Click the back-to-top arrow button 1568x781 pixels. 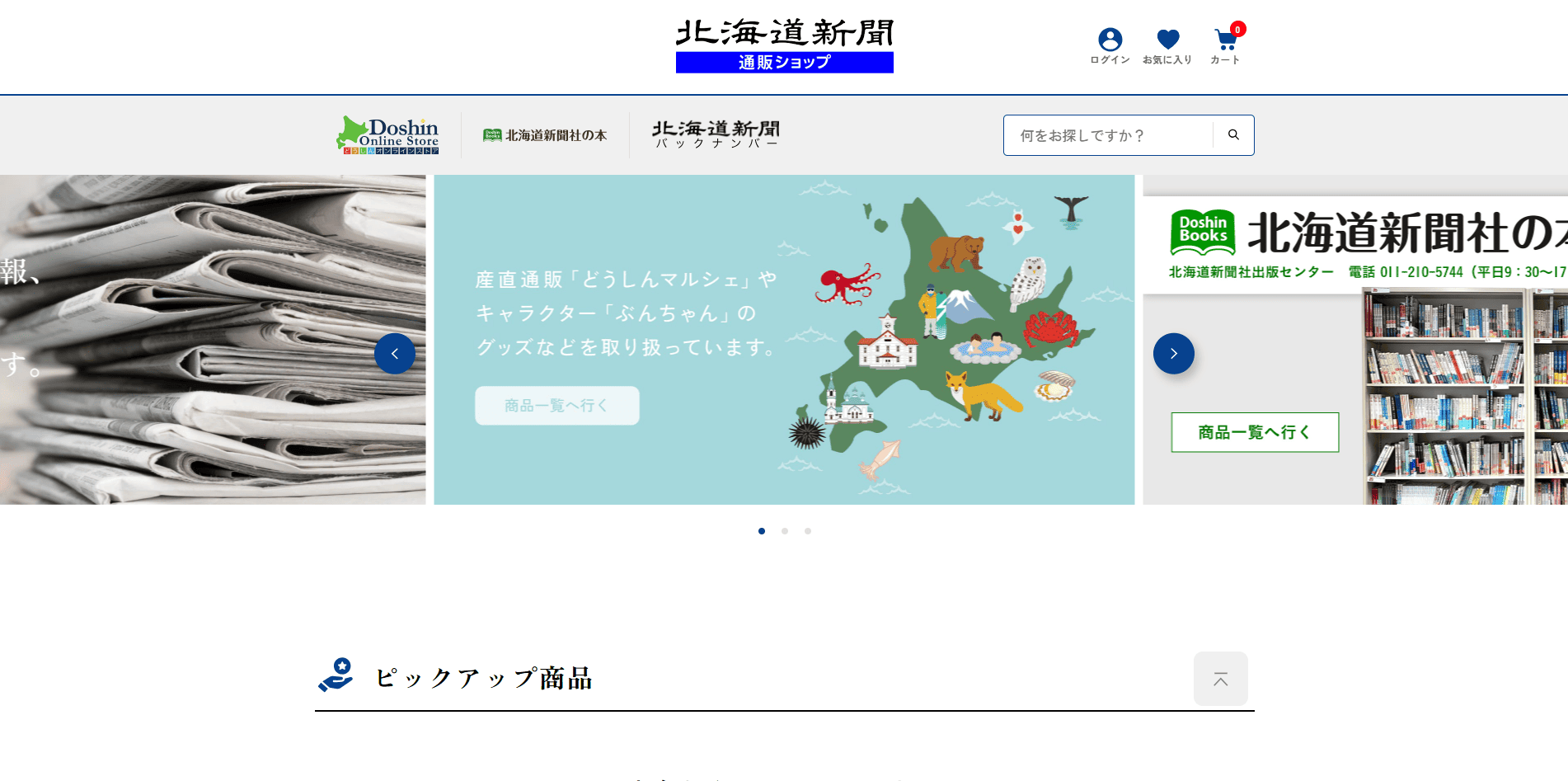coord(1221,679)
